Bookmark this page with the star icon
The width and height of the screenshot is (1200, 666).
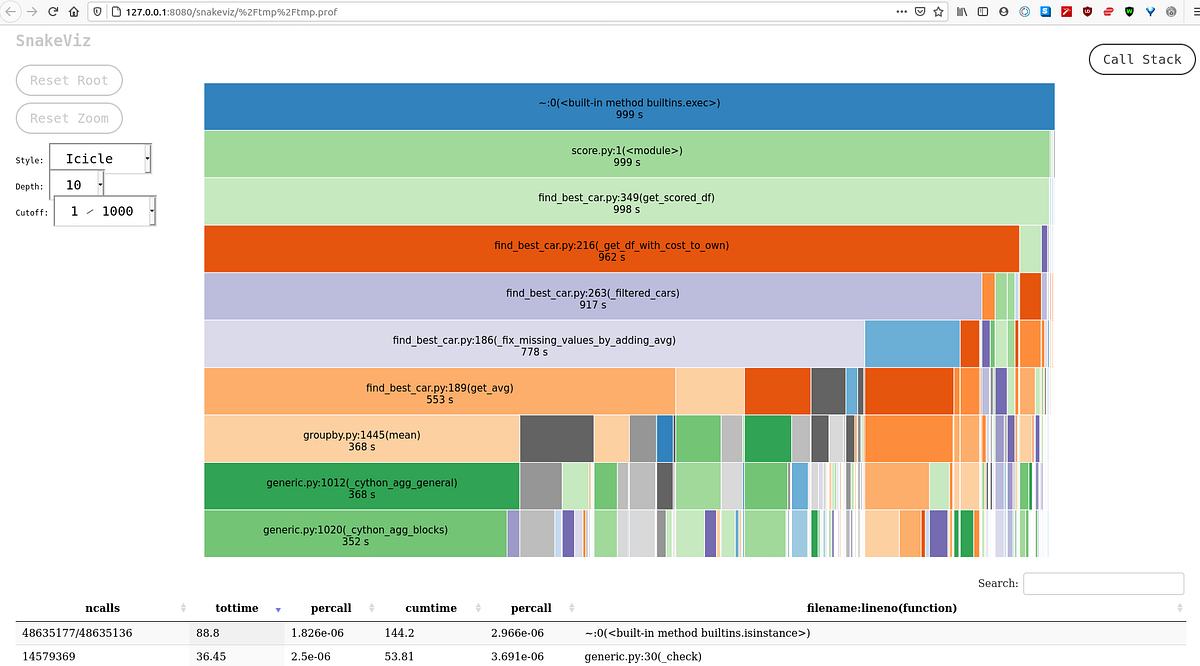click(x=938, y=11)
